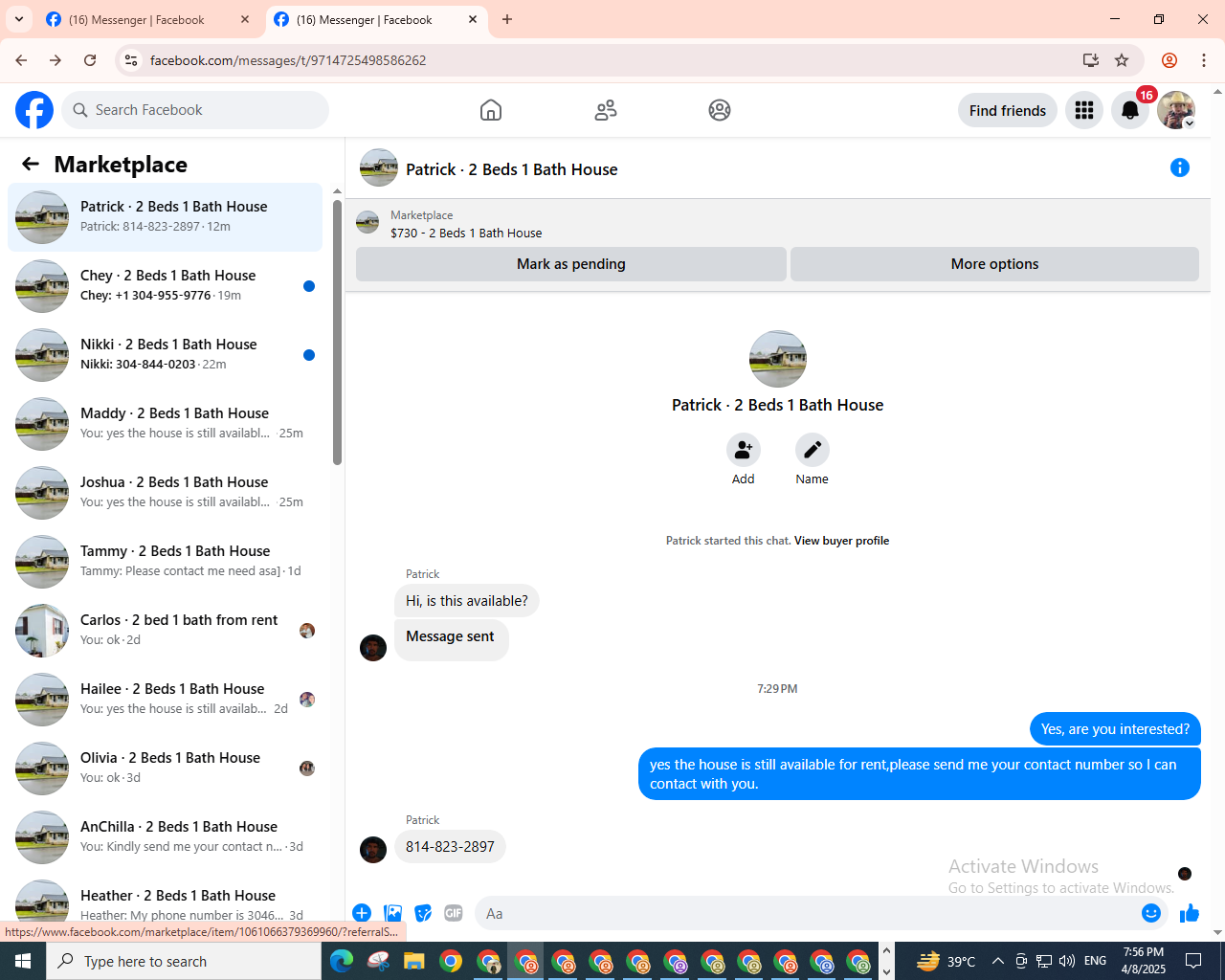Go back using the Marketplace arrow
The image size is (1225, 980).
tap(31, 164)
